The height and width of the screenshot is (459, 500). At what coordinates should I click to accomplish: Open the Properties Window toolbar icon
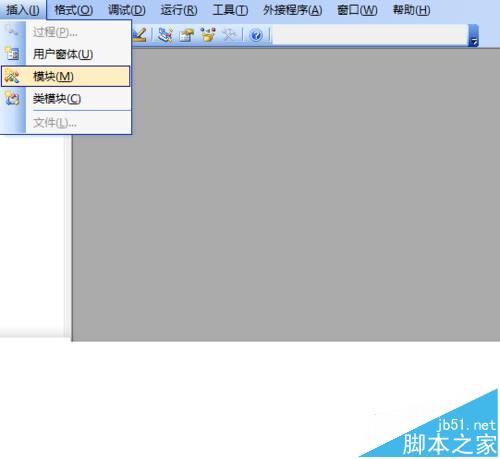coord(186,35)
